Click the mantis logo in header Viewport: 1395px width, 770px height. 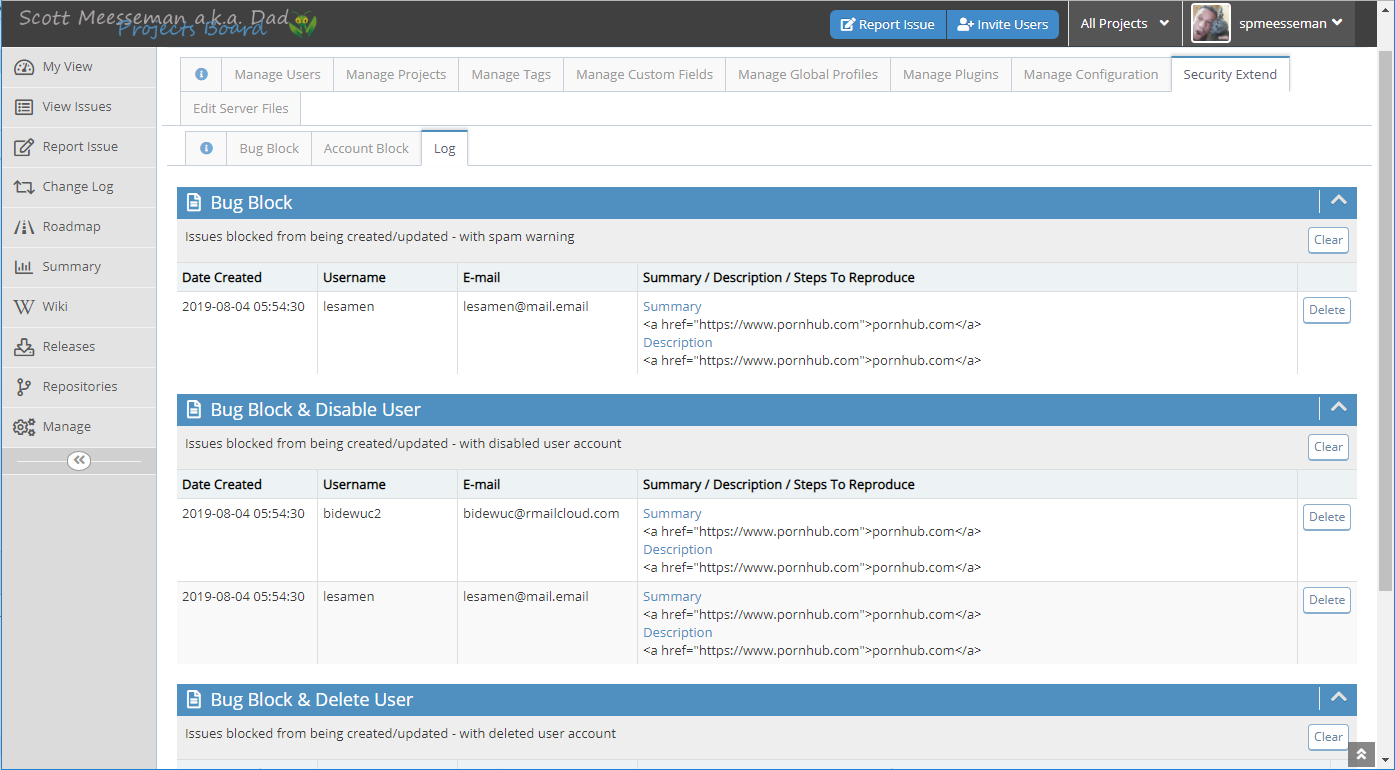304,24
